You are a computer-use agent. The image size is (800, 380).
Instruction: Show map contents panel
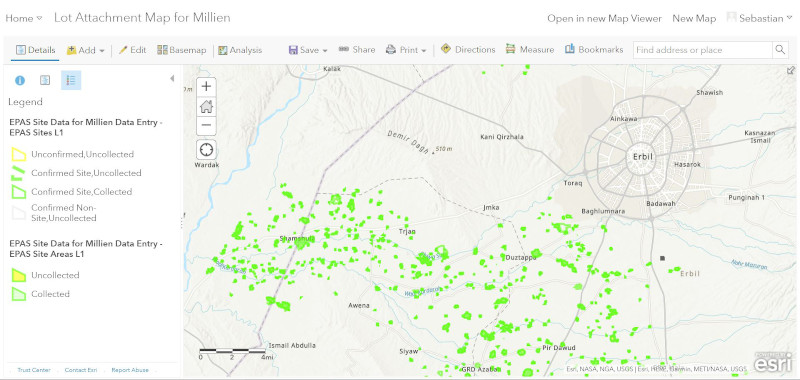coord(45,80)
